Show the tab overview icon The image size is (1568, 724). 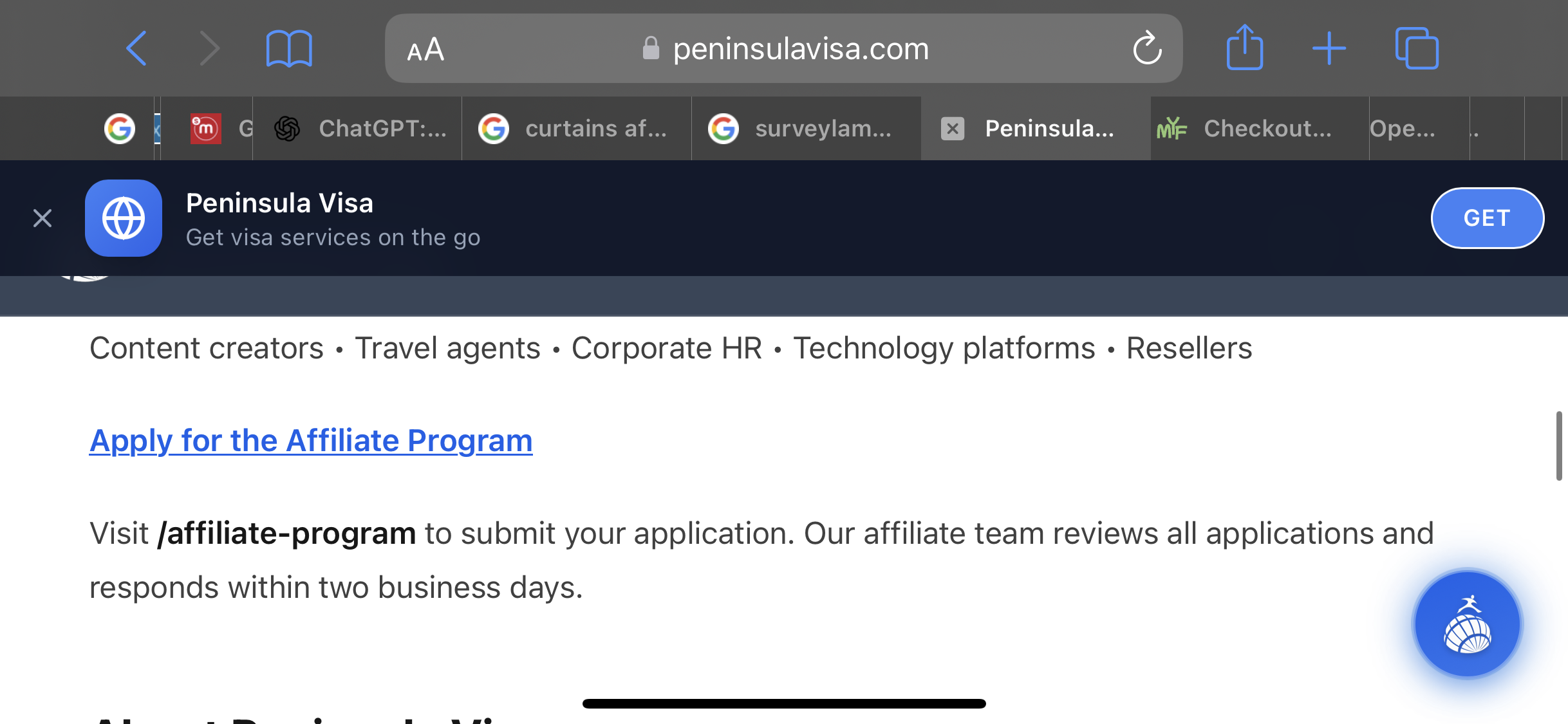(1416, 48)
